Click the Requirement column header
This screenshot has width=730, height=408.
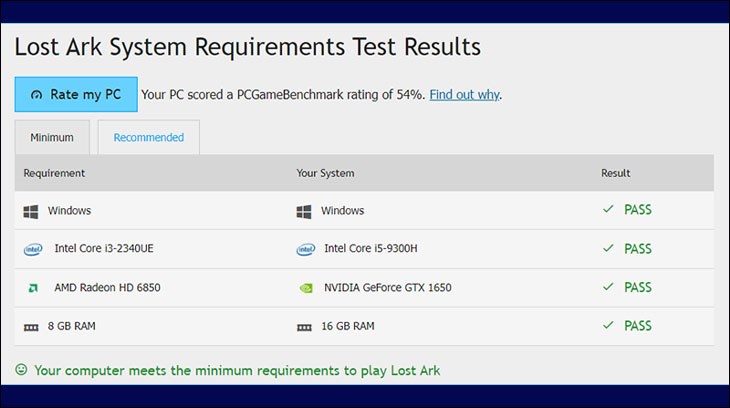tap(54, 173)
